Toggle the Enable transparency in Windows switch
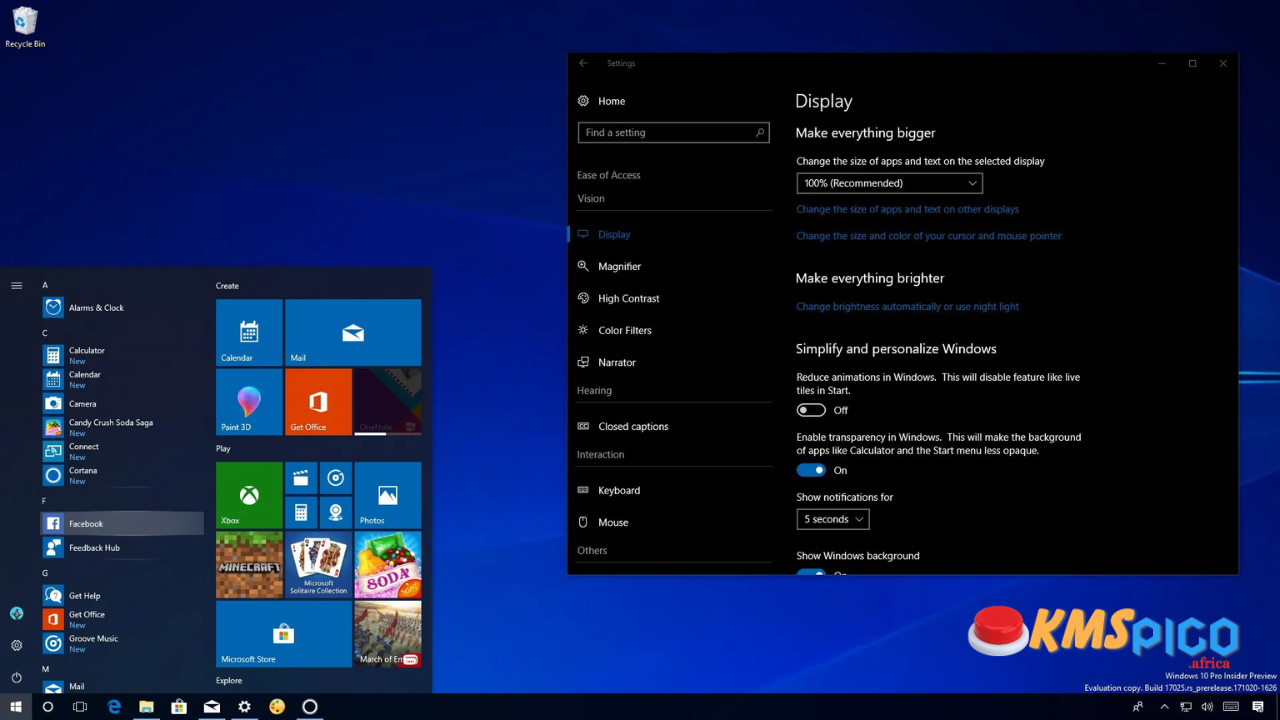Viewport: 1280px width, 720px height. 811,470
